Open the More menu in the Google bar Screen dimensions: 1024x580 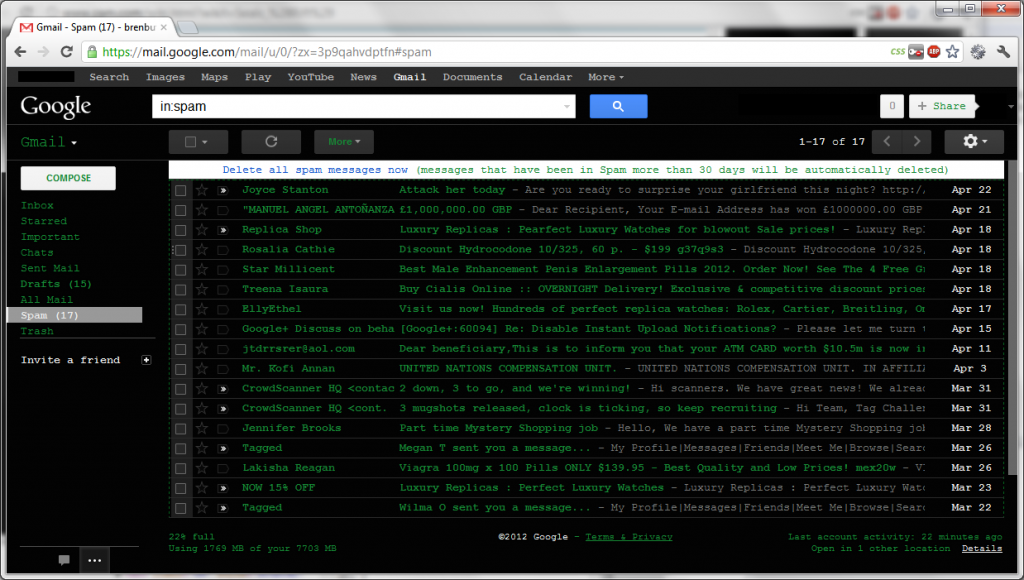605,77
